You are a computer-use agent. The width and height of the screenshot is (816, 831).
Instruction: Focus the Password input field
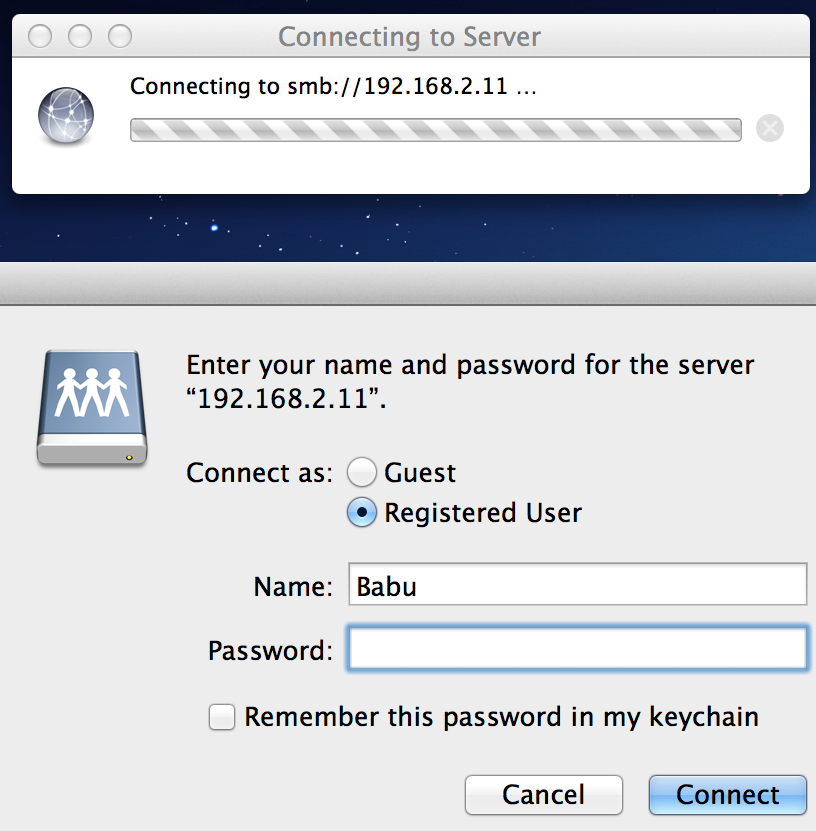(x=578, y=648)
